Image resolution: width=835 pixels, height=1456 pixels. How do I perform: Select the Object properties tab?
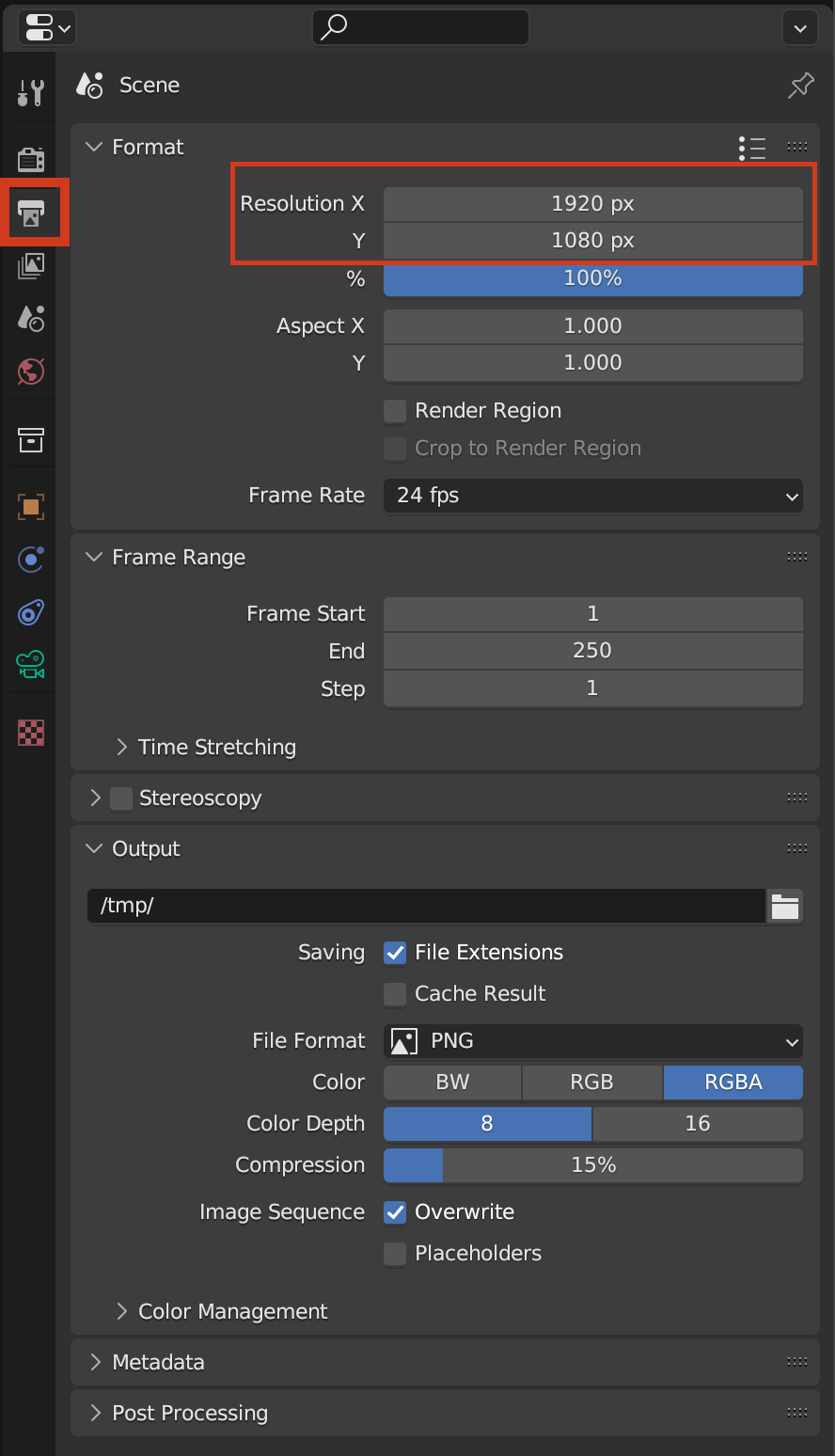coord(31,507)
